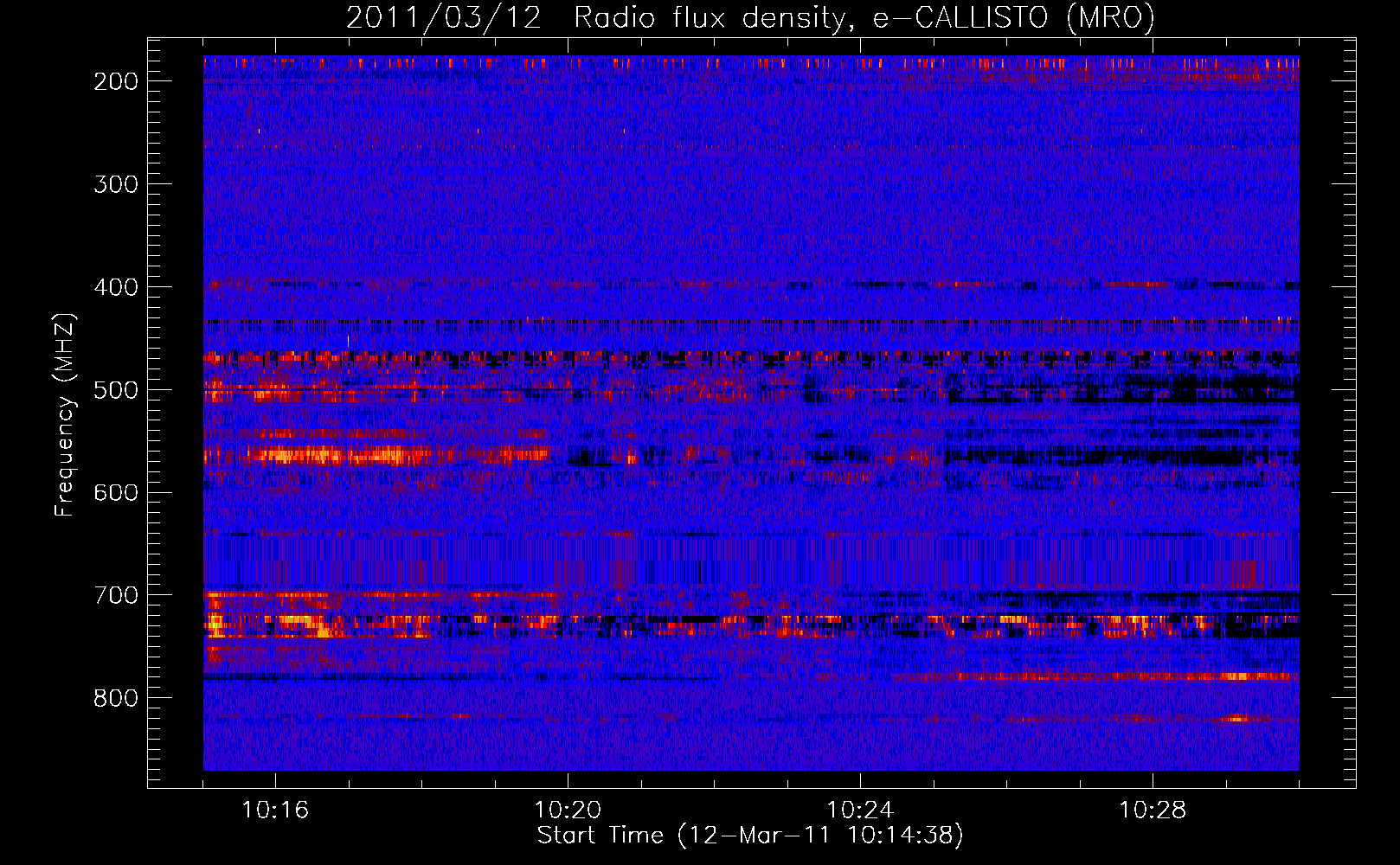Click the 10:28 time tick label
The height and width of the screenshot is (865, 1400).
coord(1153,811)
